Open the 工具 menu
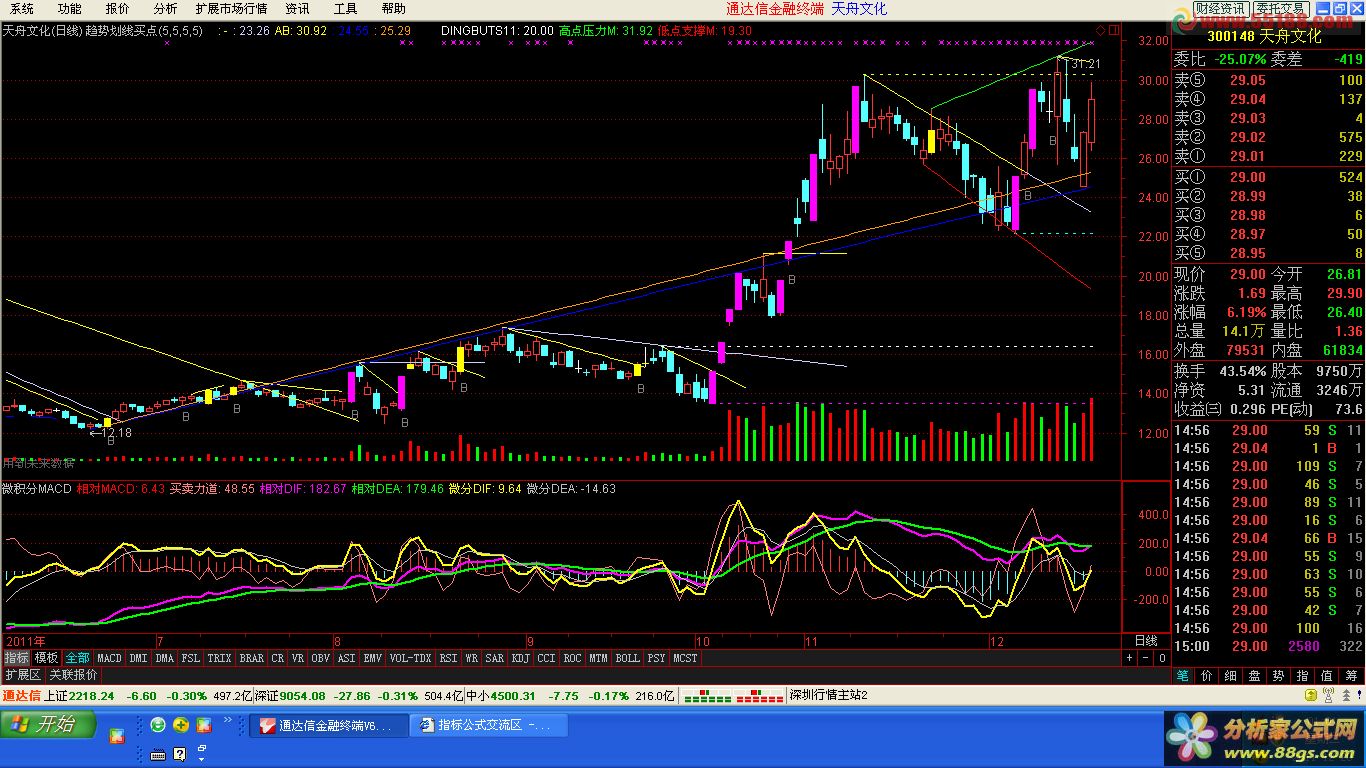 pyautogui.click(x=345, y=9)
